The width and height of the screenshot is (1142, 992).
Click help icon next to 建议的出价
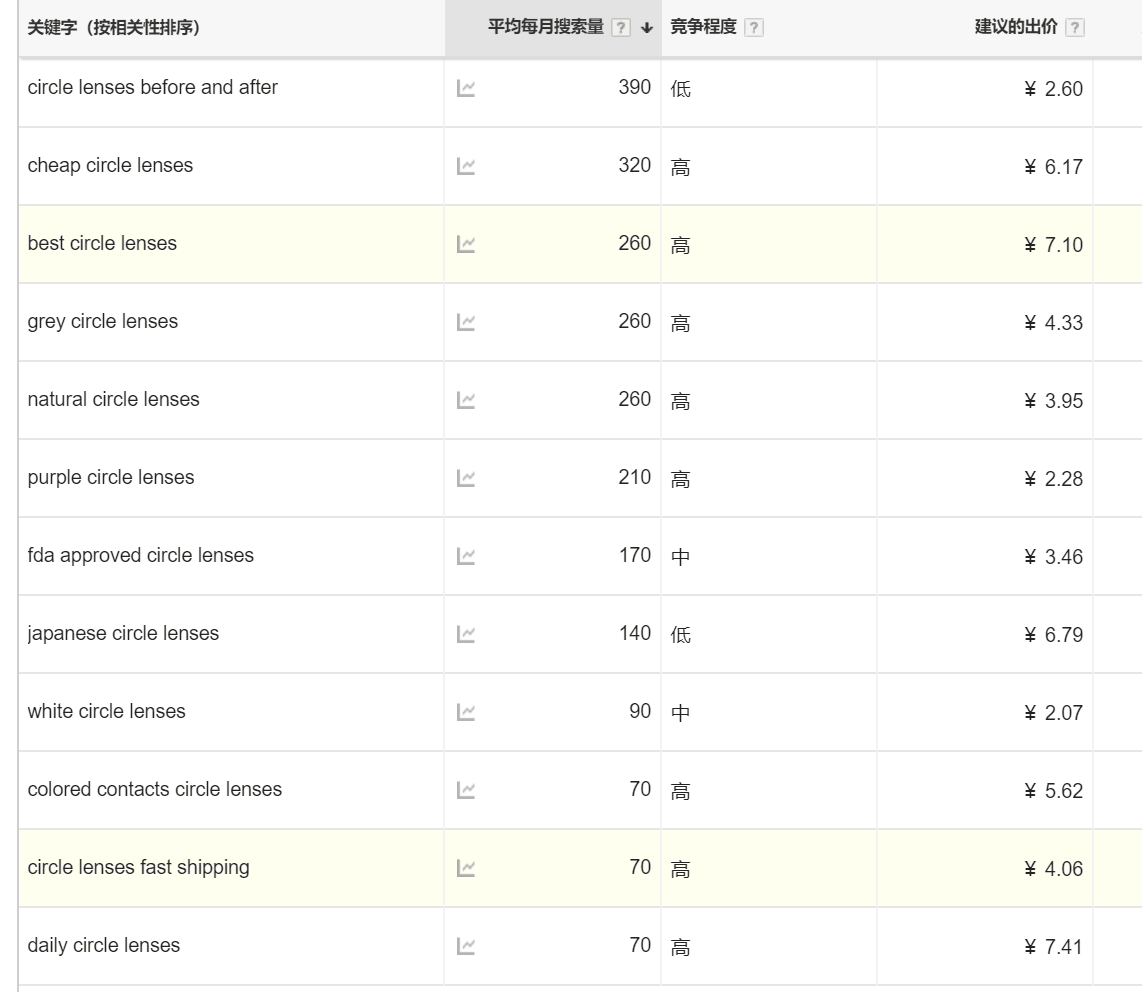[1074, 28]
